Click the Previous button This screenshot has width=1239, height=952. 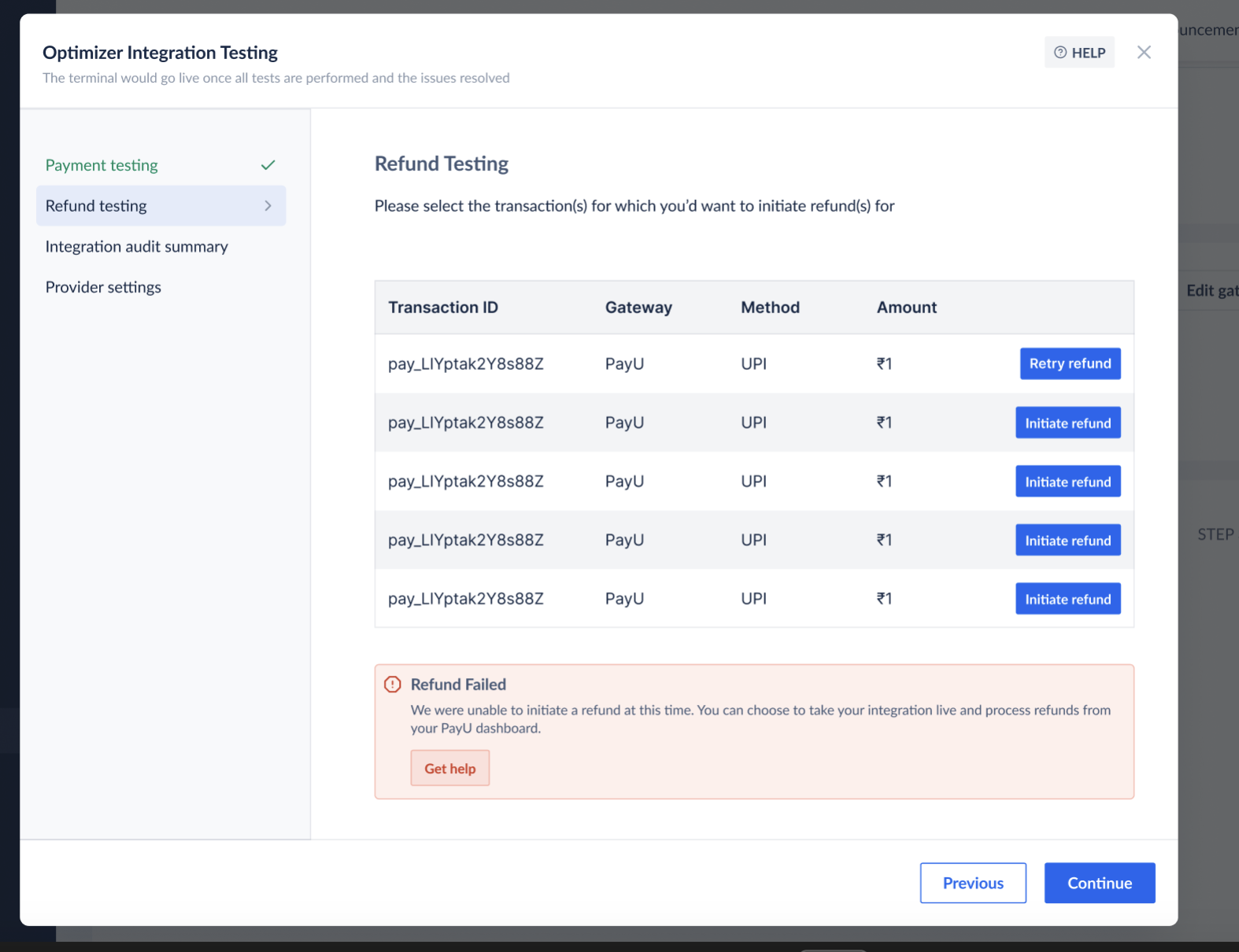pyautogui.click(x=973, y=883)
